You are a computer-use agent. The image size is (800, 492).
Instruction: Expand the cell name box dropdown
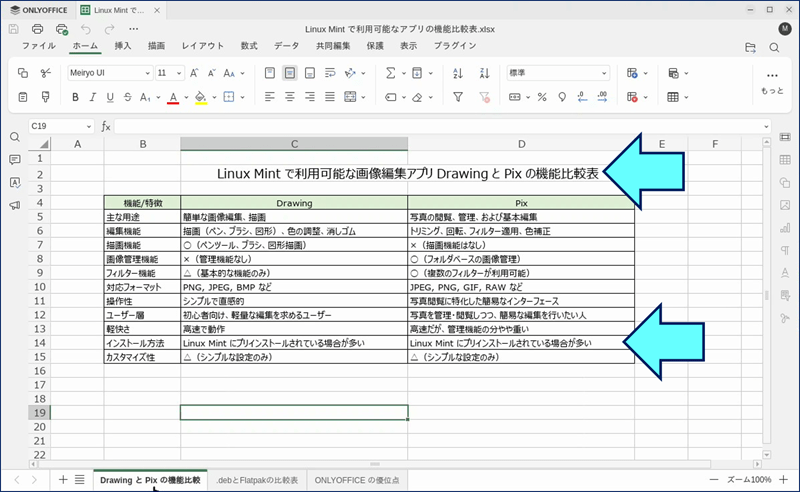(x=89, y=126)
